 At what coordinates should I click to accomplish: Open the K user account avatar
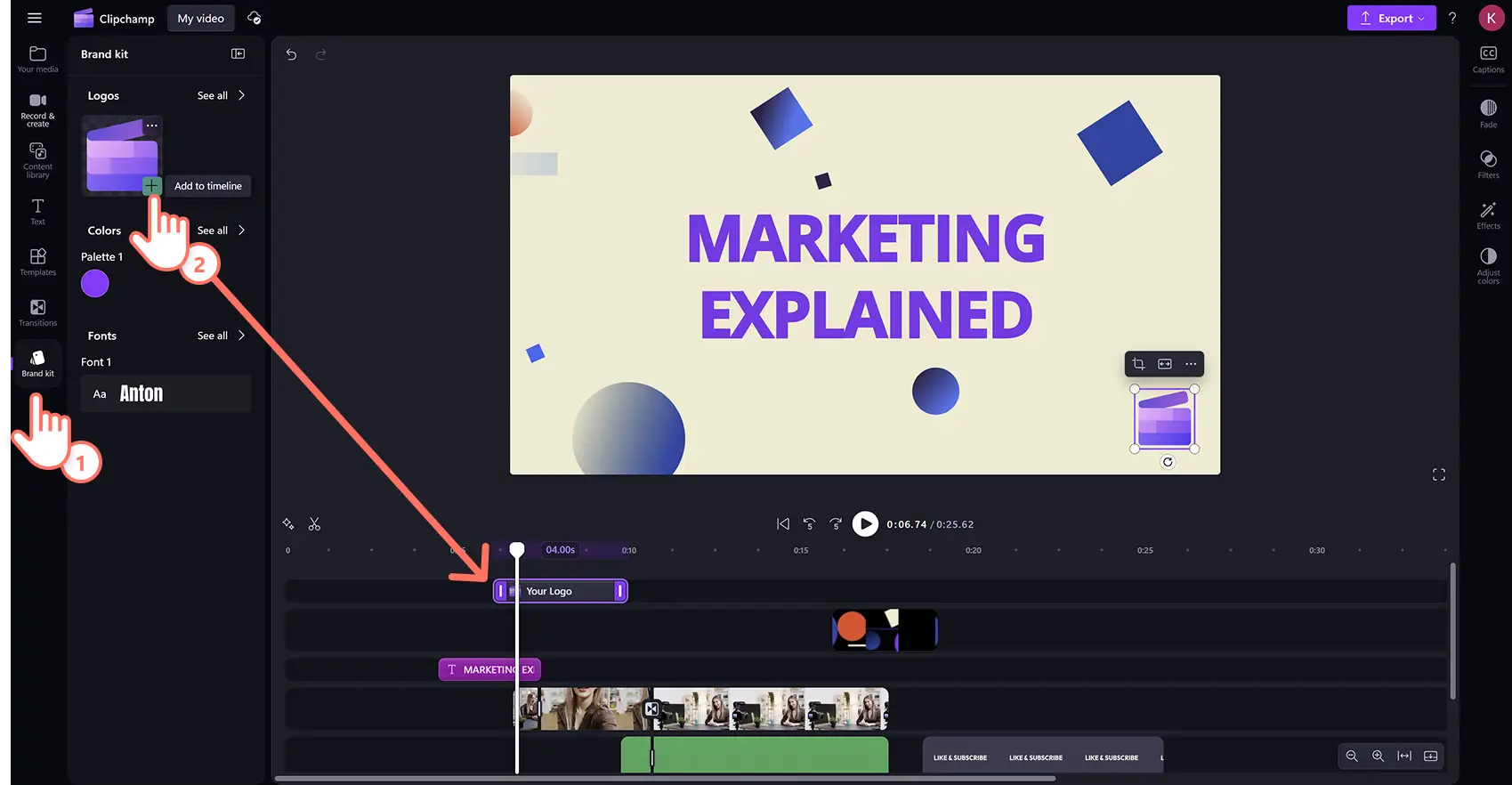(x=1491, y=18)
